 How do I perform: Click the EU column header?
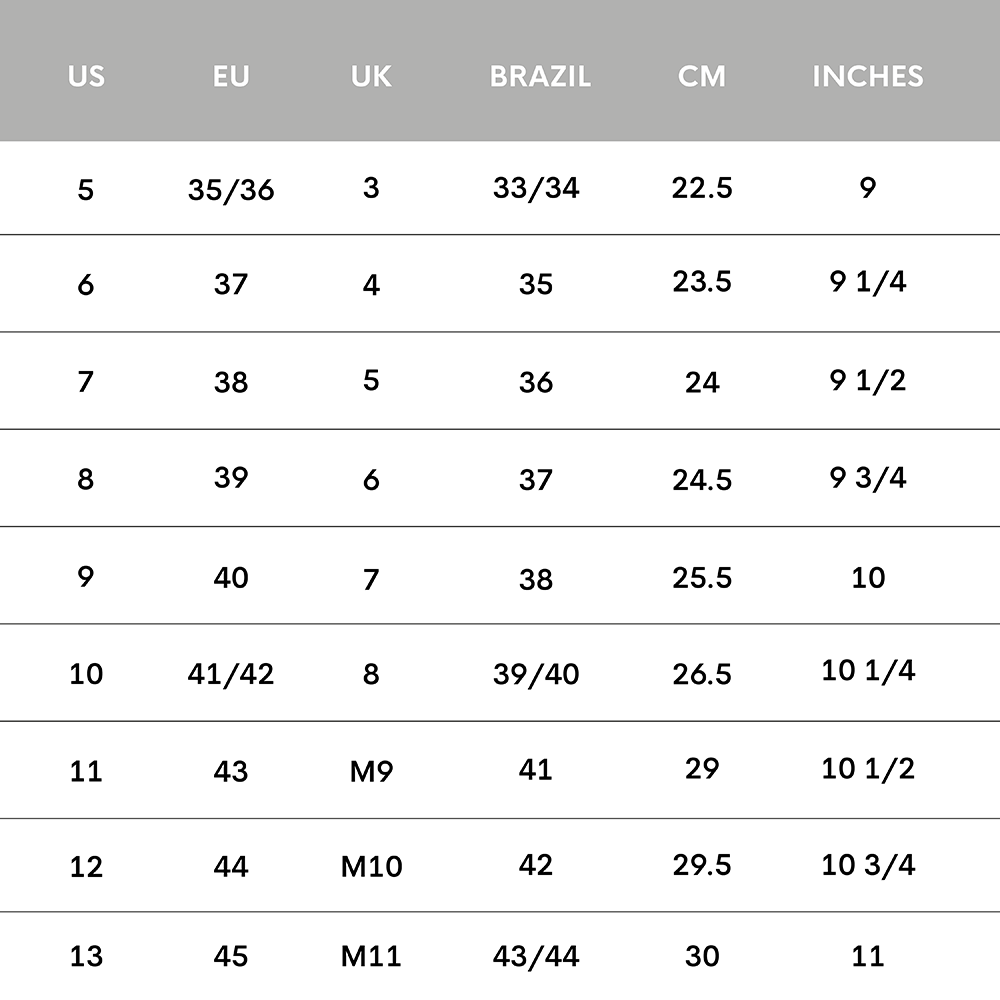pos(231,77)
